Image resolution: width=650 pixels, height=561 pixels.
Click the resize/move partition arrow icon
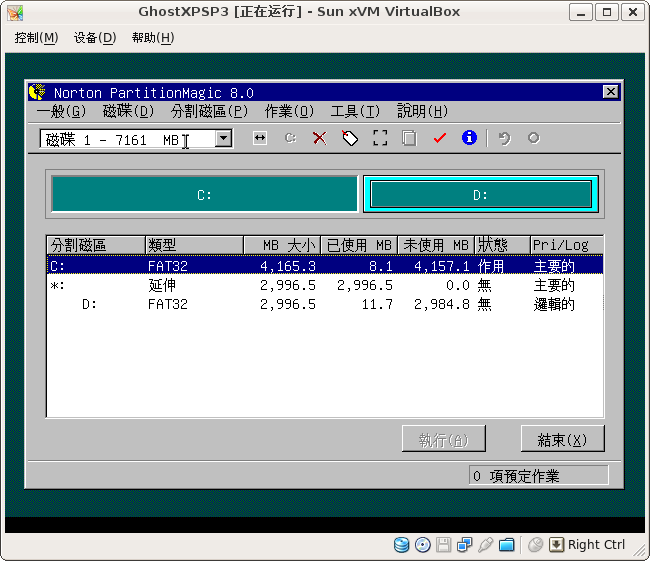click(x=260, y=138)
